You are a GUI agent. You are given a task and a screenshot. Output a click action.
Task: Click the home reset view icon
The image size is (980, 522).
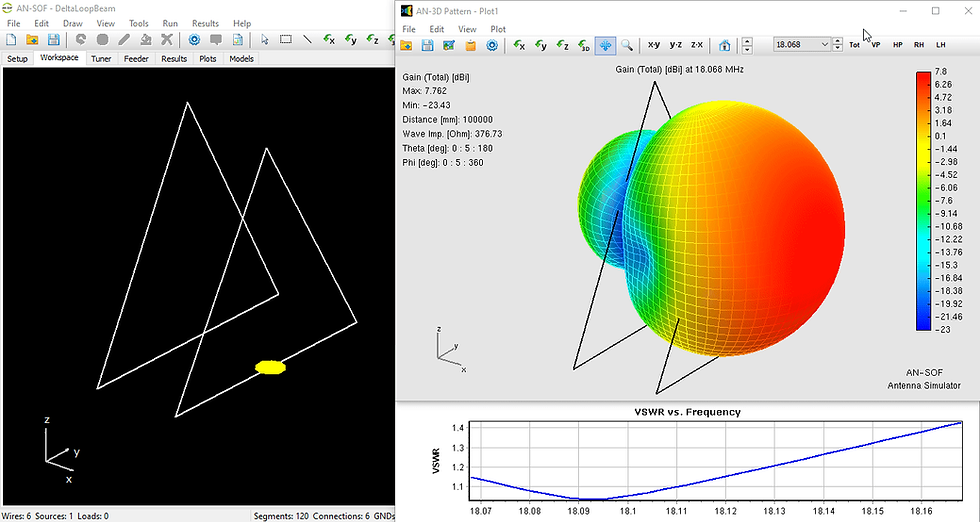click(x=724, y=45)
